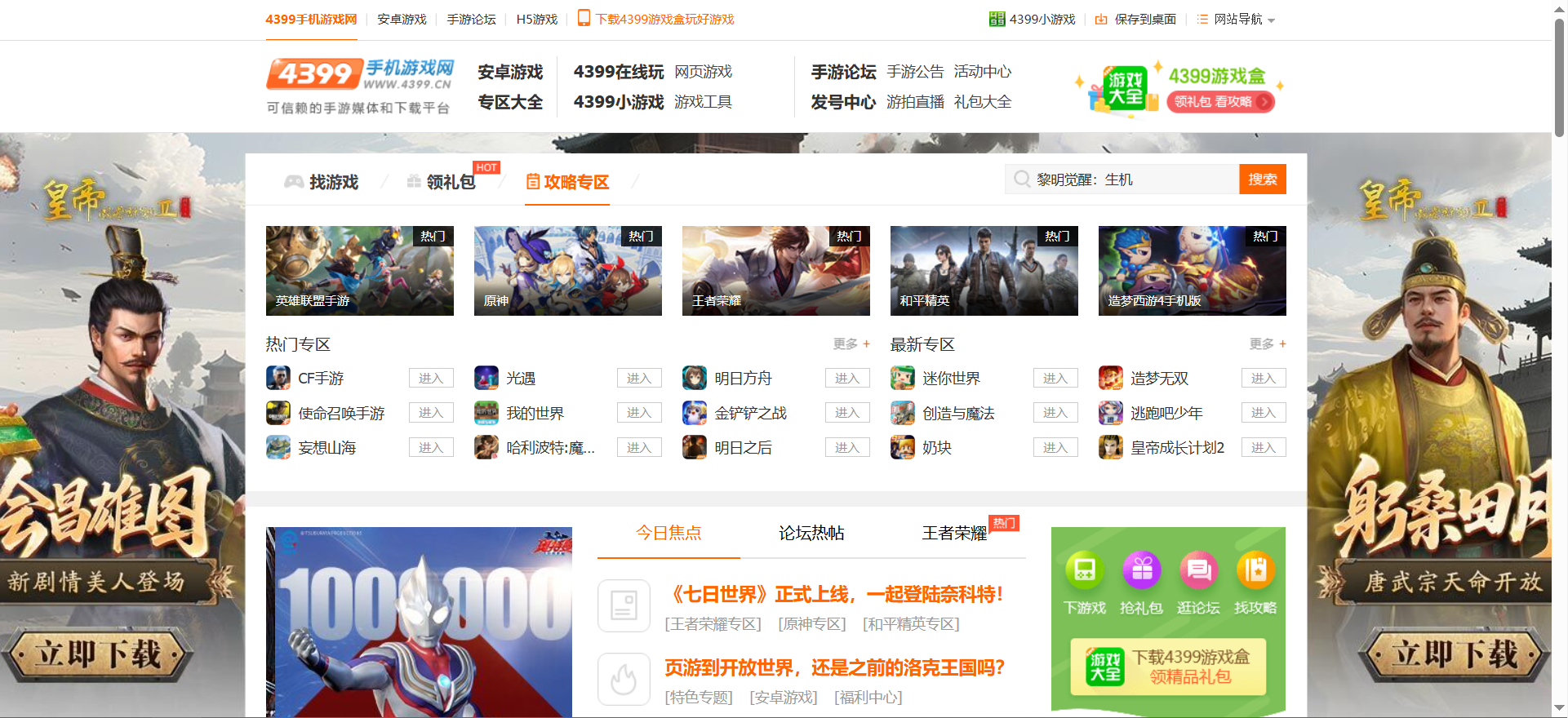1568x718 pixels.
Task: Select the 攻略专区 tab
Action: coord(567,182)
